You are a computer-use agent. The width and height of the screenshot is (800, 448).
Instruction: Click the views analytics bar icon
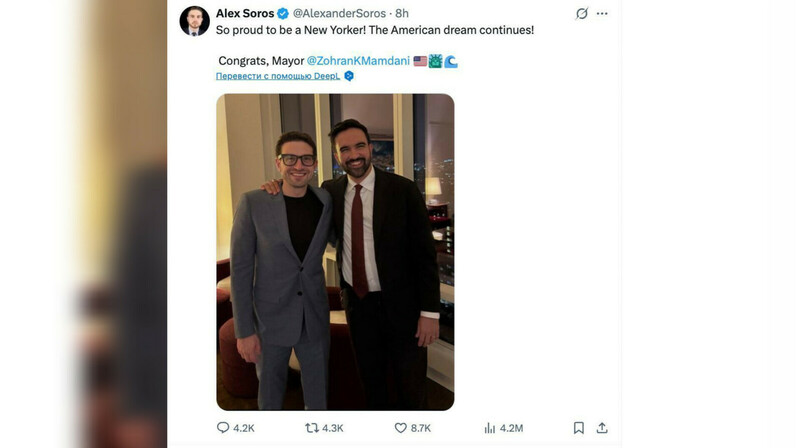(x=490, y=428)
